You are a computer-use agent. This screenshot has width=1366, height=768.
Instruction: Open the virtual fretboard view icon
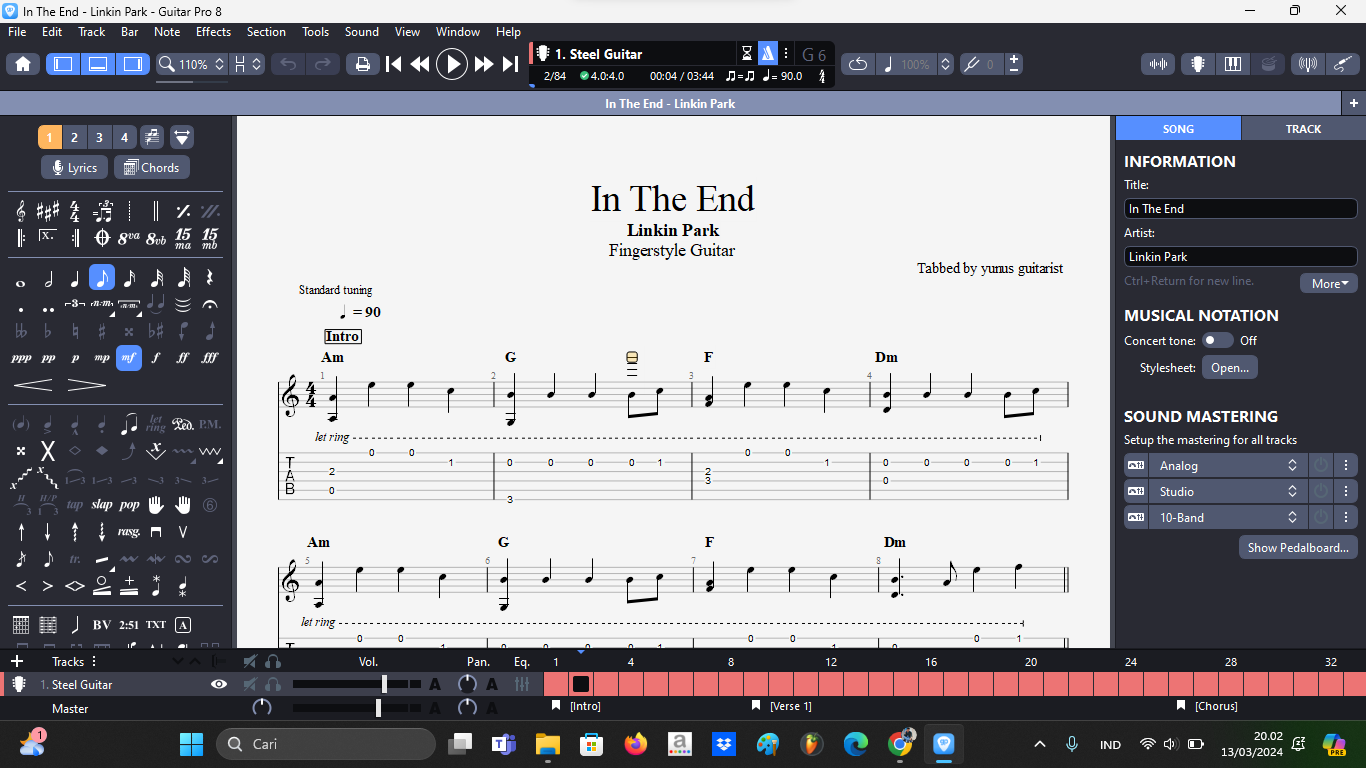[1196, 64]
